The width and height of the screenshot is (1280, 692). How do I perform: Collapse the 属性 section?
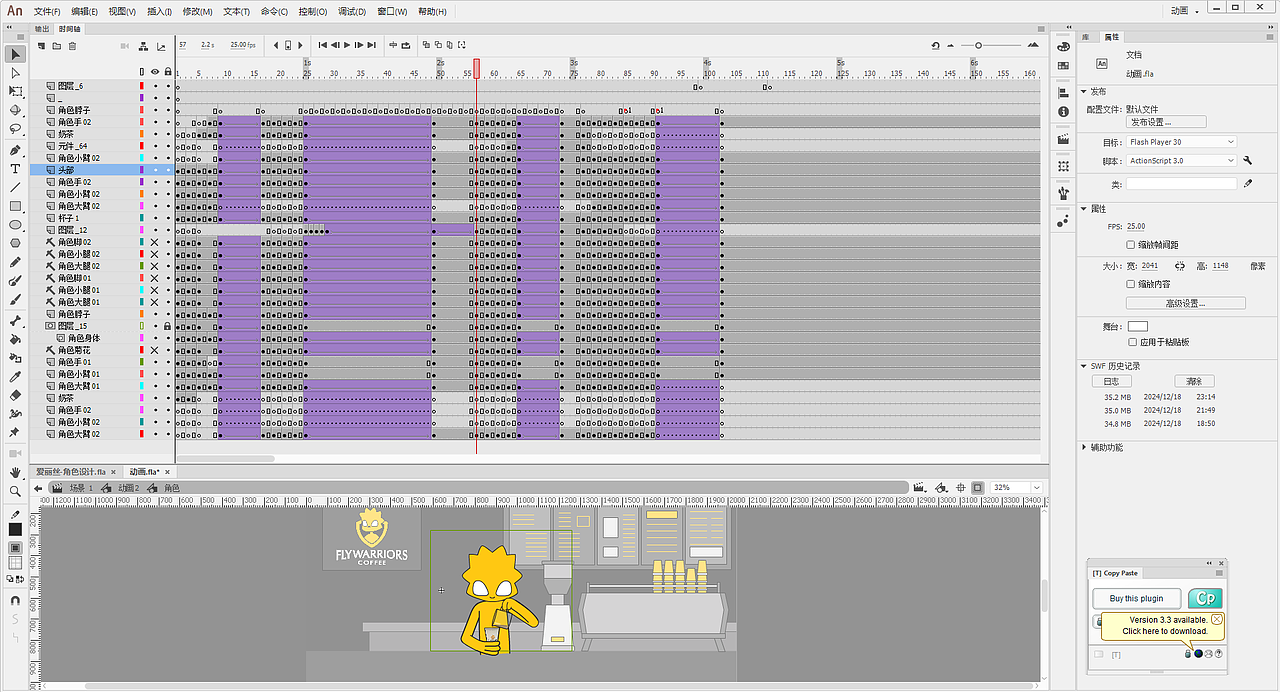(x=1084, y=209)
